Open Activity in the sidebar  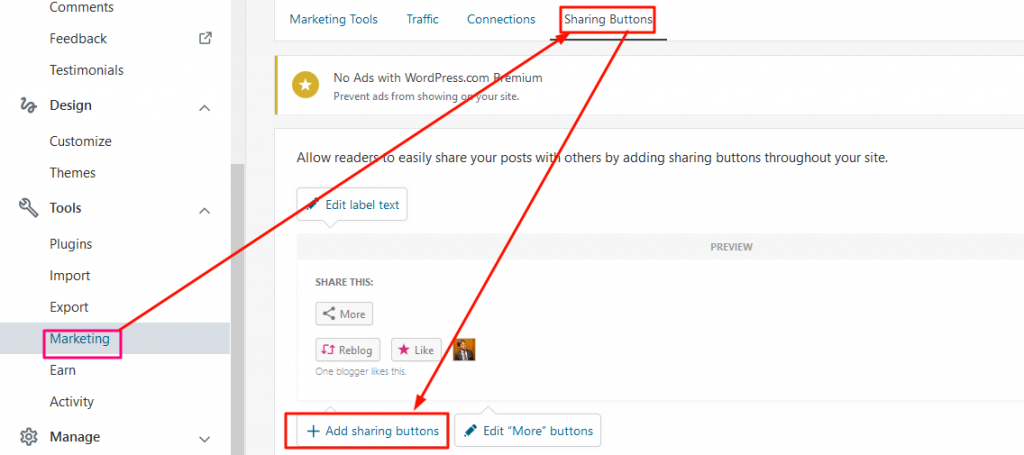pos(72,401)
